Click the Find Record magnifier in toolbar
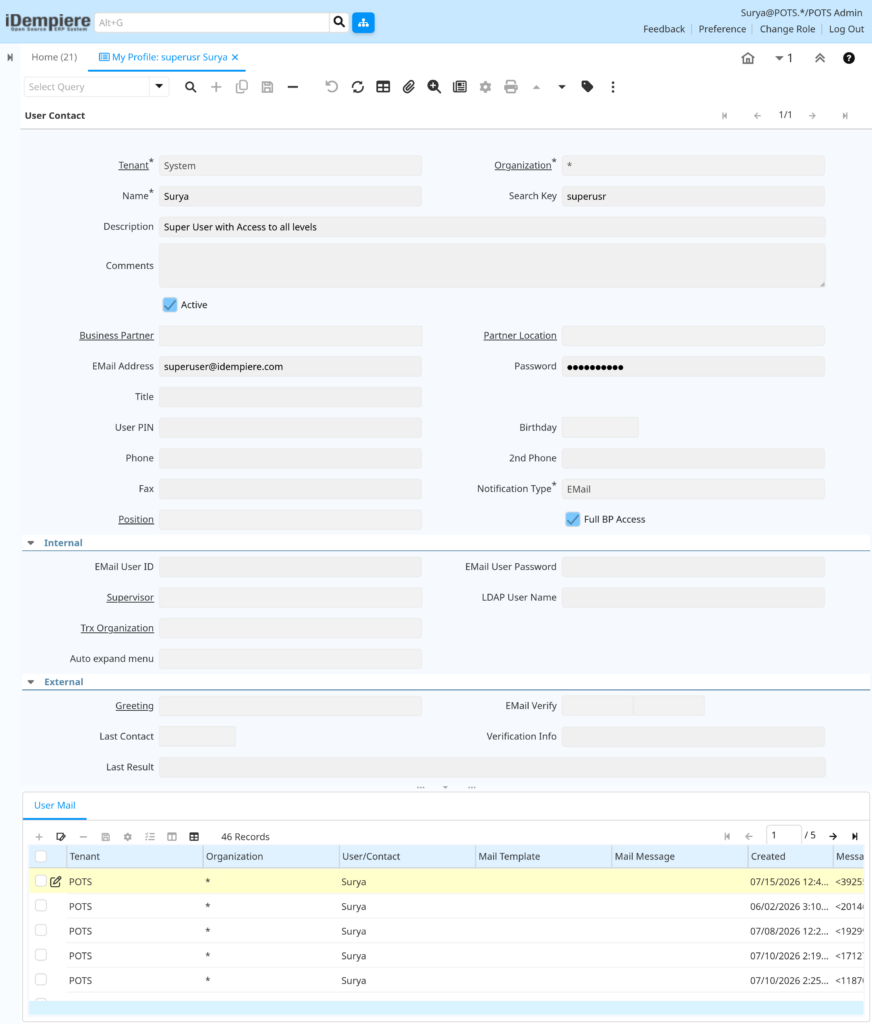This screenshot has width=872, height=1024. (190, 87)
